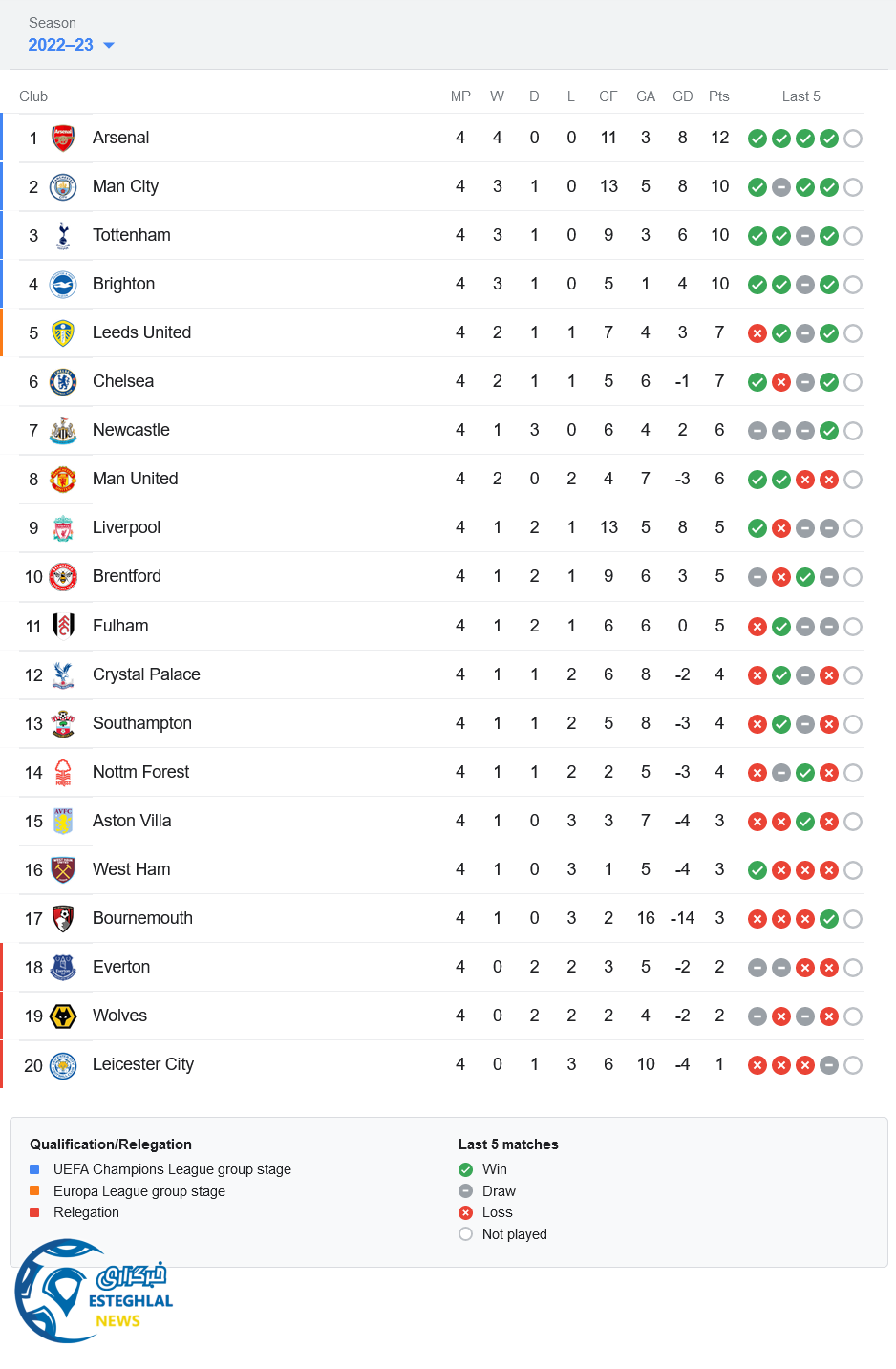Click the red Relegation legend swatch
The height and width of the screenshot is (1369, 896).
pos(34,1212)
